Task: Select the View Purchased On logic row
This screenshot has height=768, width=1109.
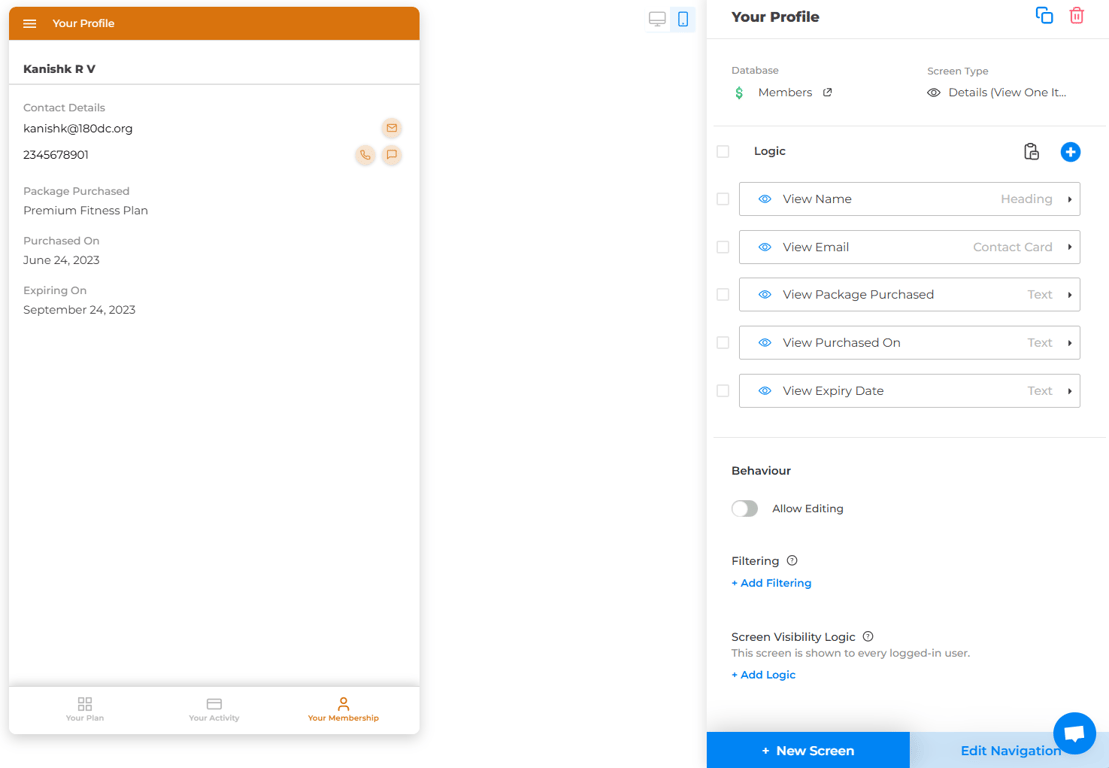Action: (910, 343)
